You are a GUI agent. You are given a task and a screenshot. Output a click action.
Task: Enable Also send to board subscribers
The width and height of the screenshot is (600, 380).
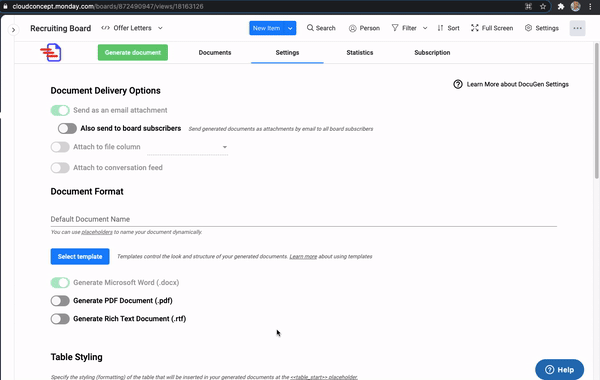coord(67,128)
